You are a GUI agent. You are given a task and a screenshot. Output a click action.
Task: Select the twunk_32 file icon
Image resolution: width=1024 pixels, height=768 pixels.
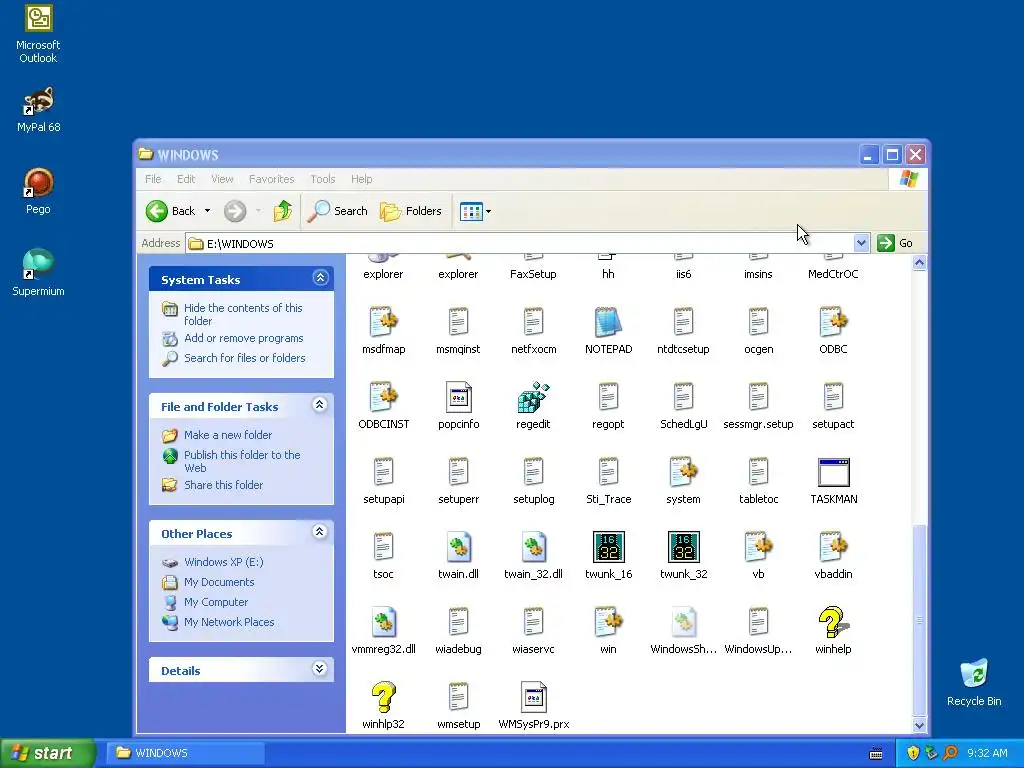point(683,547)
